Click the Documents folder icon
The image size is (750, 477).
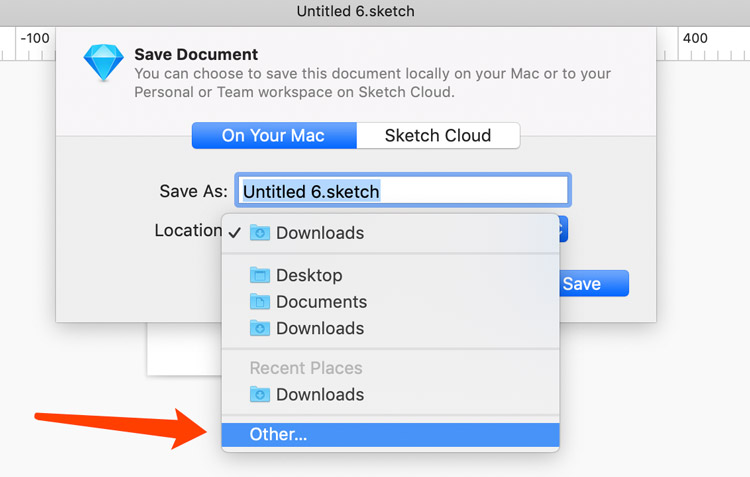(x=260, y=302)
